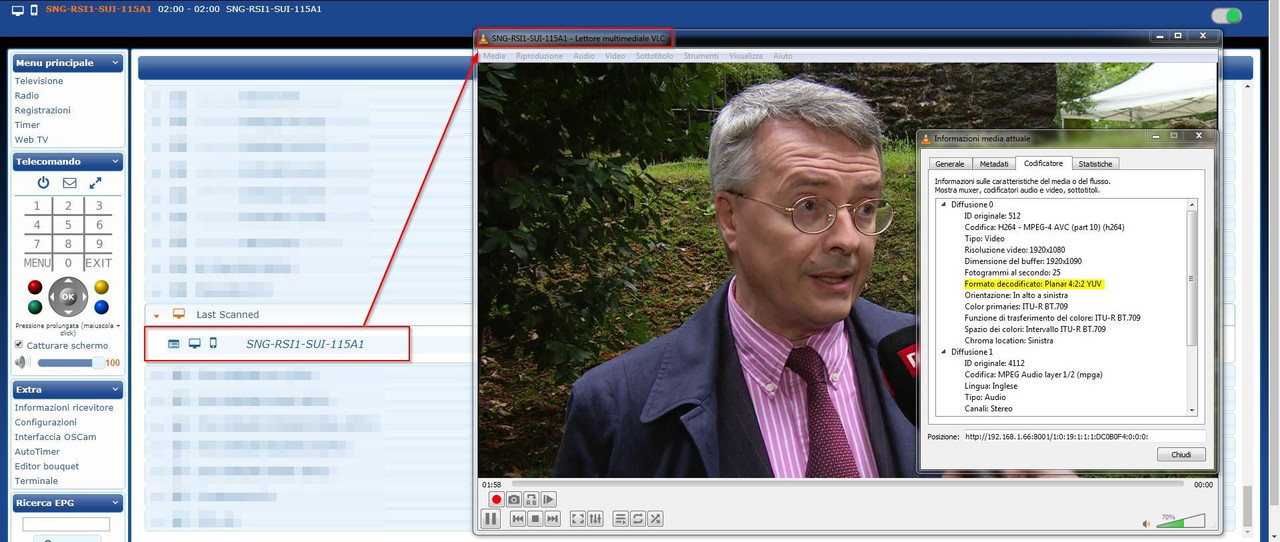Screen dimensions: 1280x542
Task: Collapse the Last Scanned bouquet arrow
Action: (157, 315)
